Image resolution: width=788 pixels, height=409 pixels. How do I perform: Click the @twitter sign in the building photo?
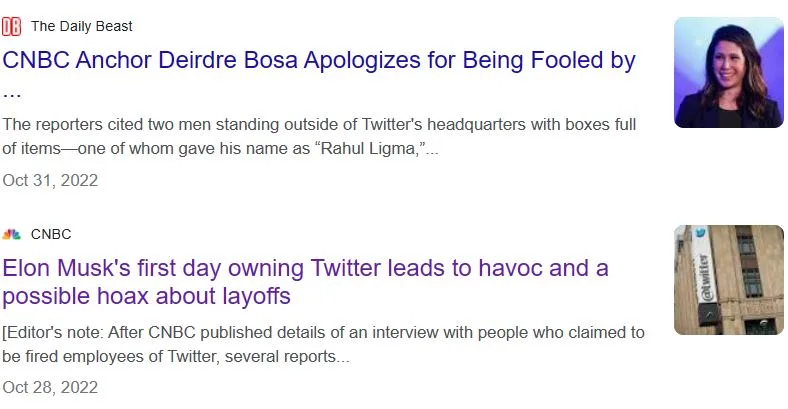click(x=705, y=278)
